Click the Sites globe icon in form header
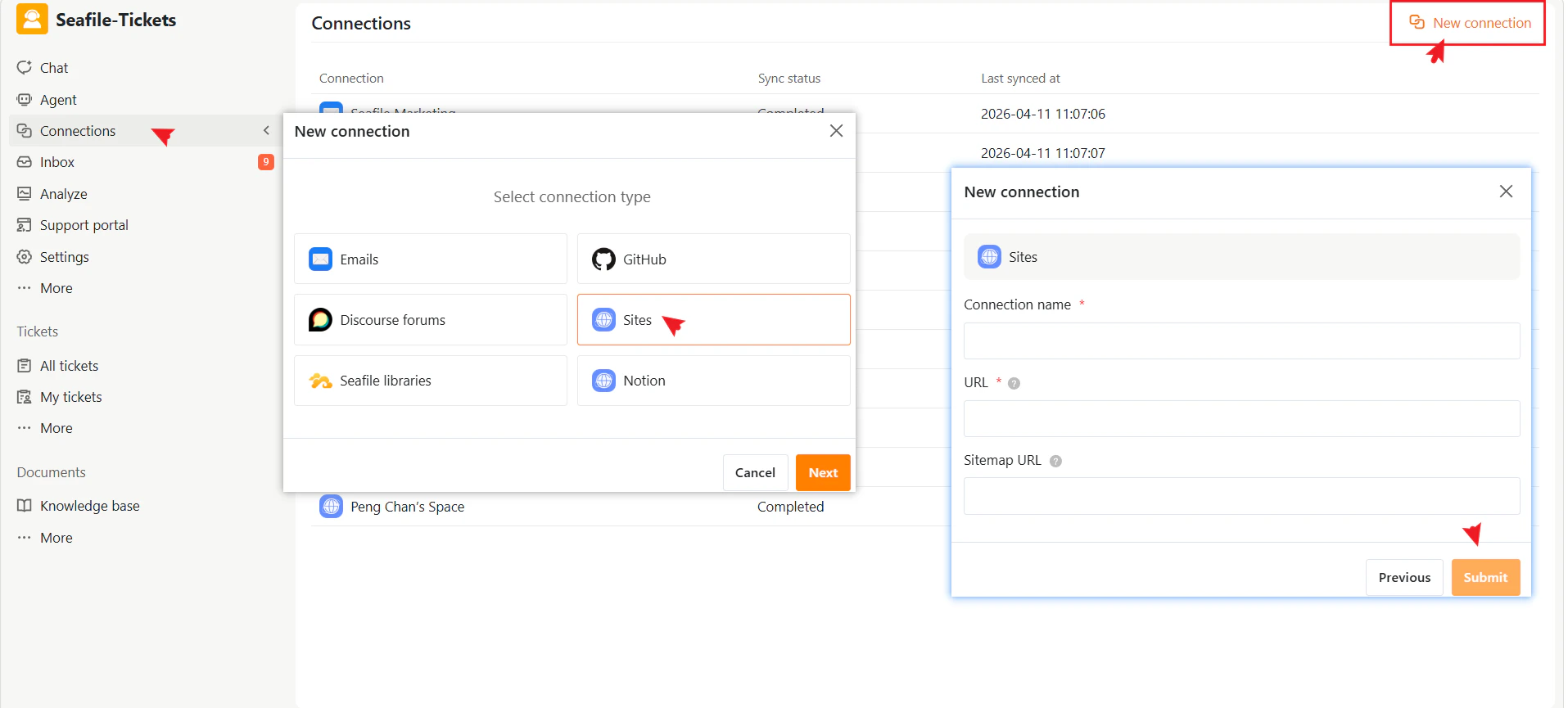The image size is (1568, 708). 990,257
